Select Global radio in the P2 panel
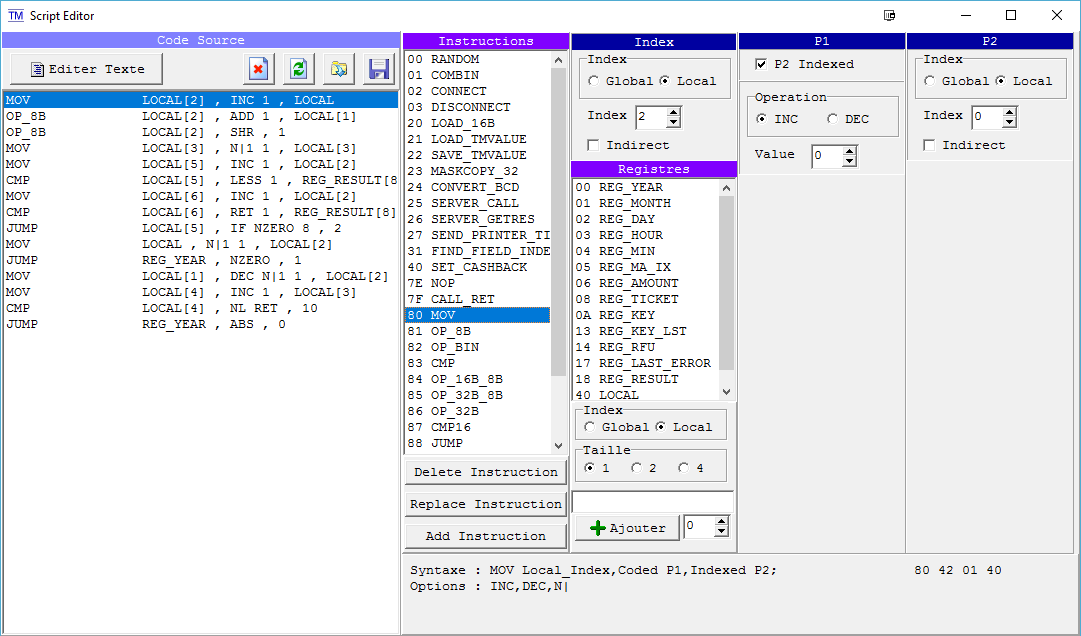Screen dimensions: 1081x636 931,81
